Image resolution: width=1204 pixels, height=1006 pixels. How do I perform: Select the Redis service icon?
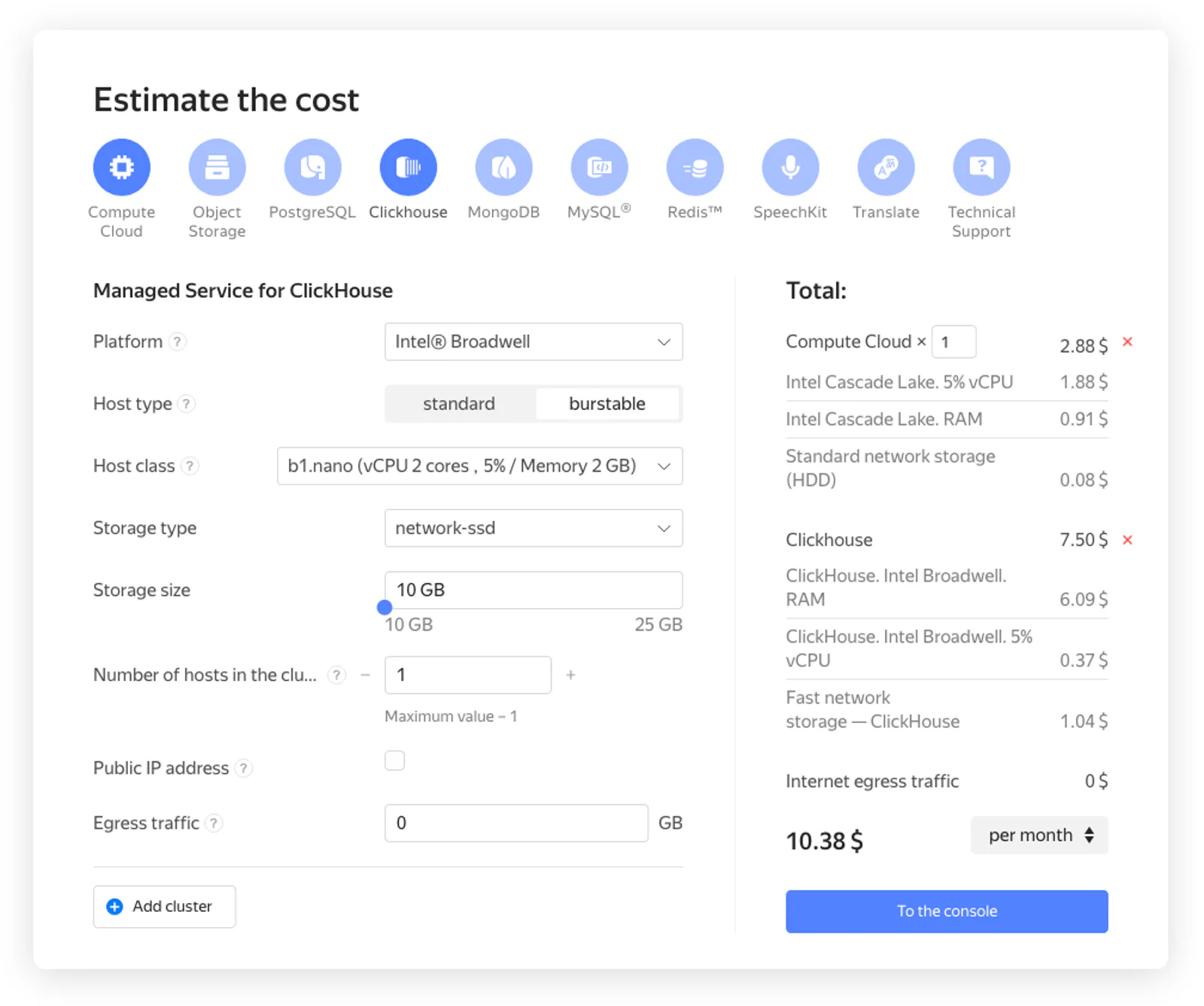tap(695, 167)
